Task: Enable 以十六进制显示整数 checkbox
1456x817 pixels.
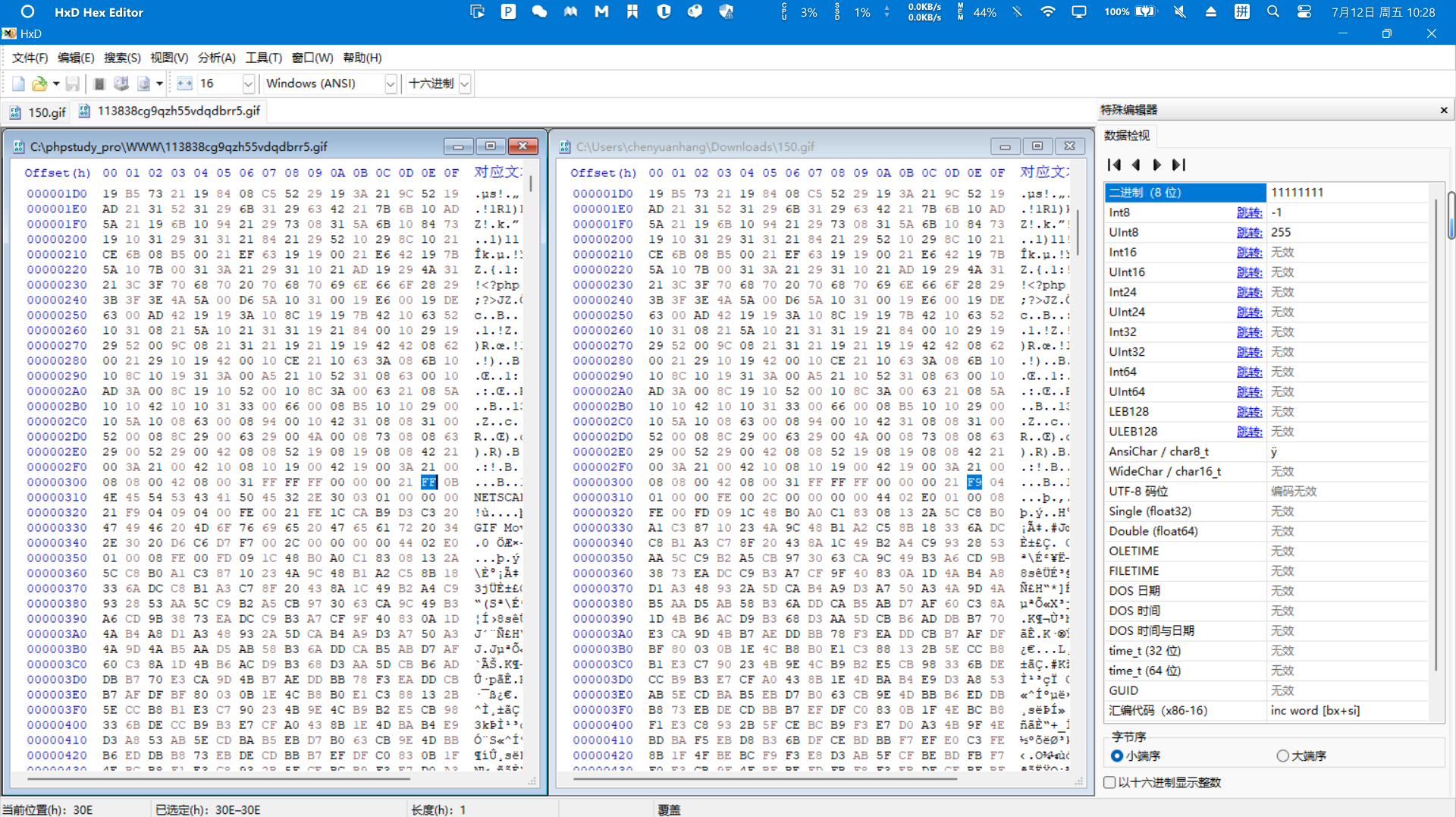Action: [1163, 782]
